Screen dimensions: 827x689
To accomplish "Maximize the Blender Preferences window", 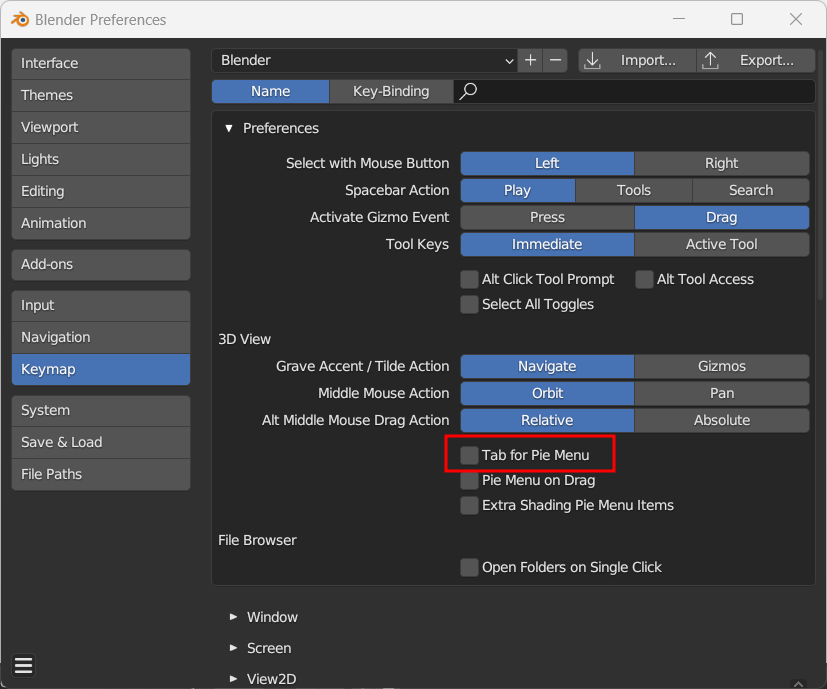I will tap(737, 19).
